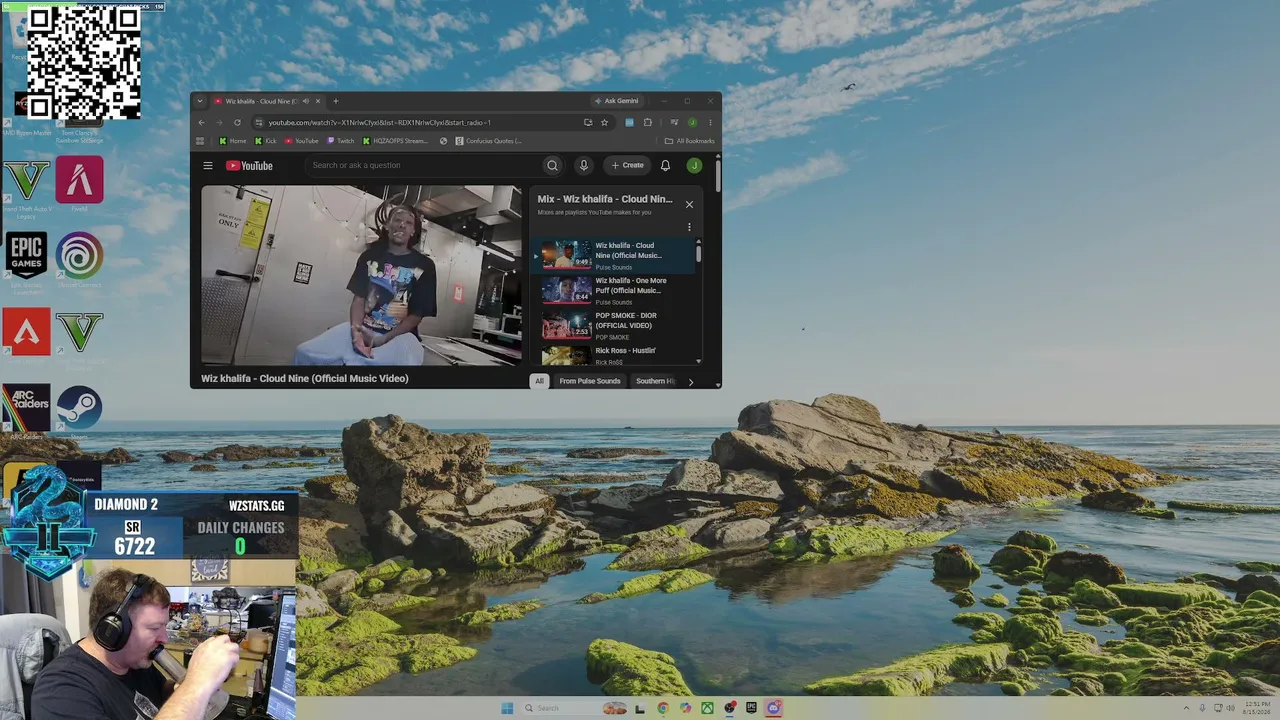The height and width of the screenshot is (720, 1280).
Task: Open YouTube notifications bell
Action: 665,166
